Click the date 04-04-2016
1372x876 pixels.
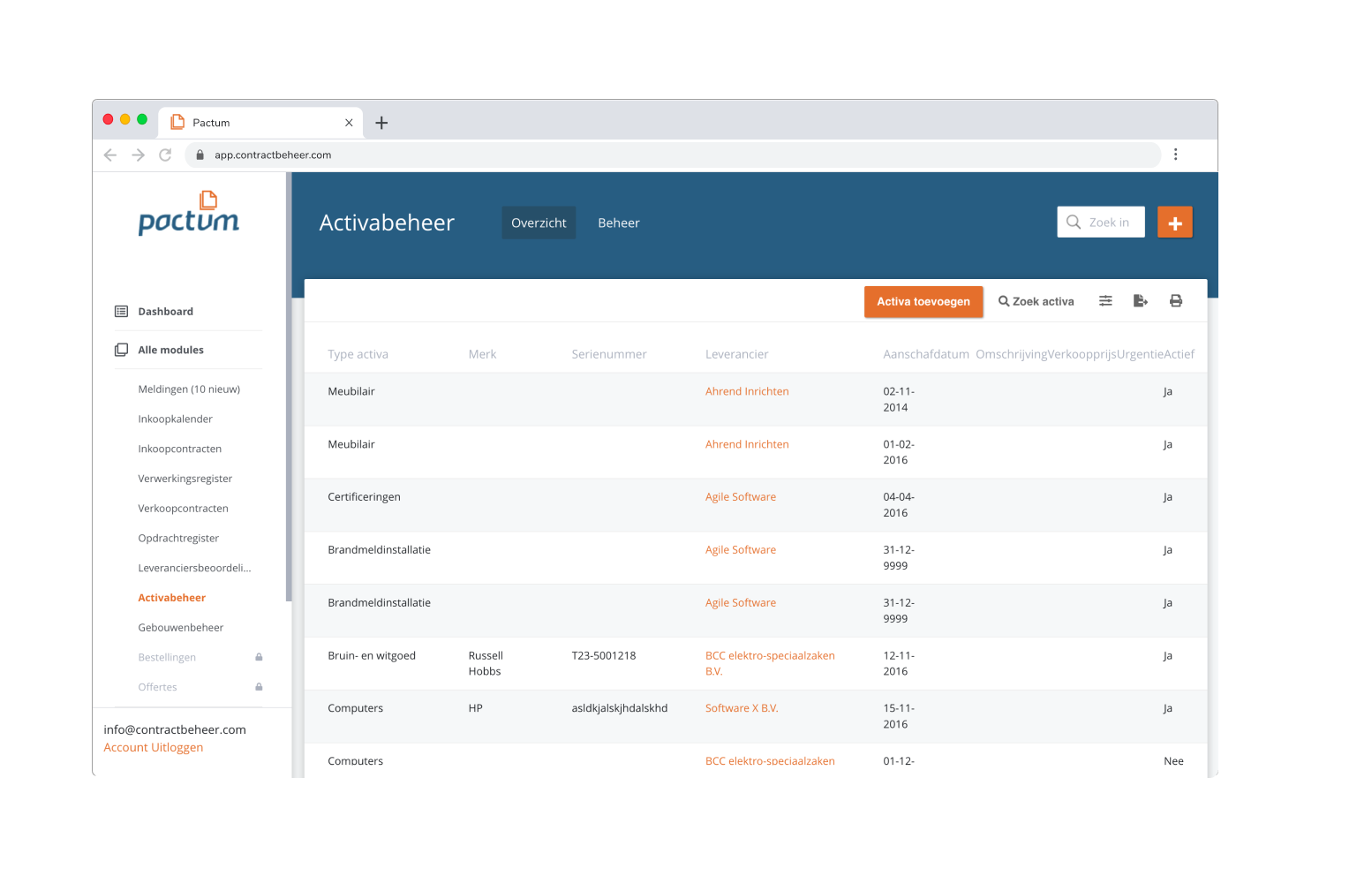coord(899,505)
